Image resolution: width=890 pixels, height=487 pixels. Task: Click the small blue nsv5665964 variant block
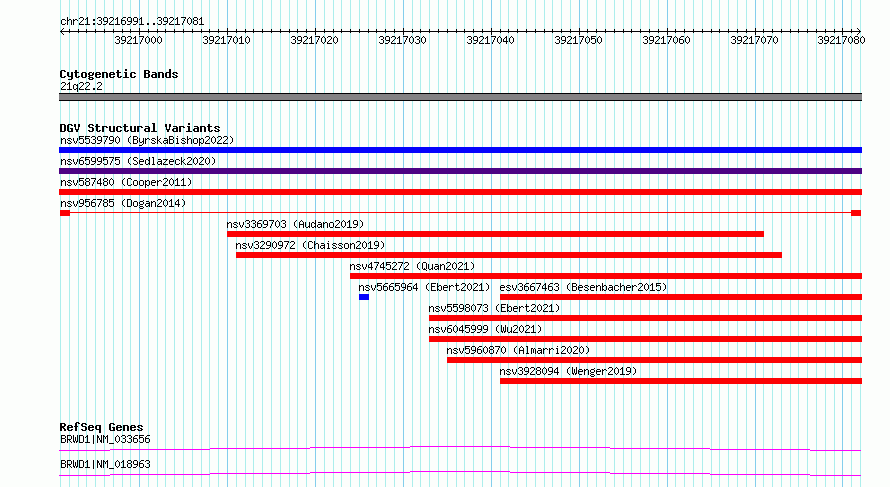(364, 297)
